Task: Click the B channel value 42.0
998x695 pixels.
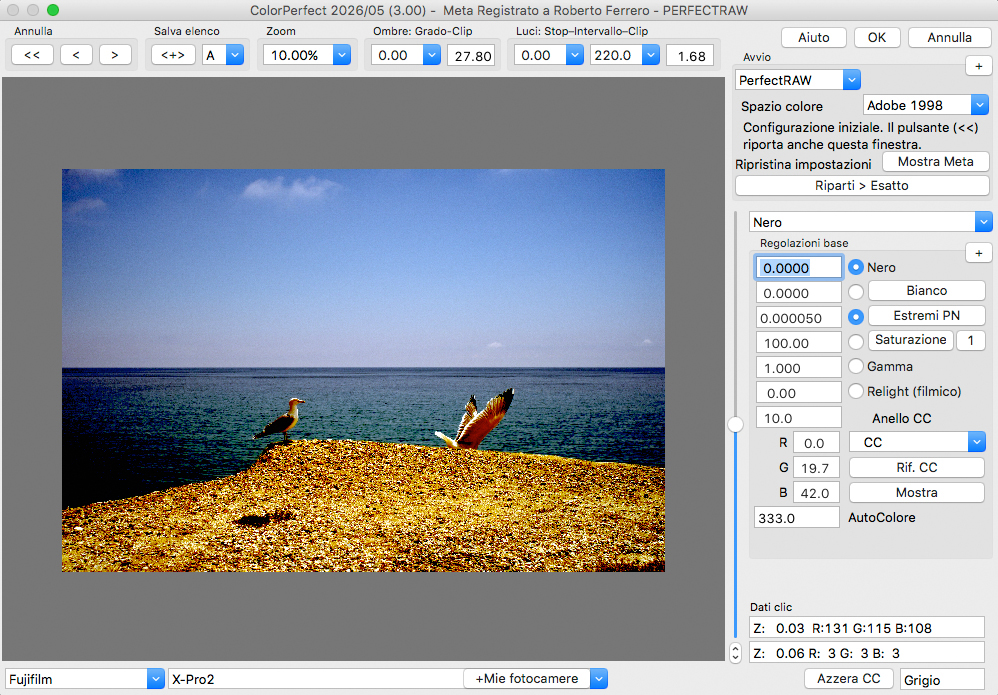Action: coord(816,493)
